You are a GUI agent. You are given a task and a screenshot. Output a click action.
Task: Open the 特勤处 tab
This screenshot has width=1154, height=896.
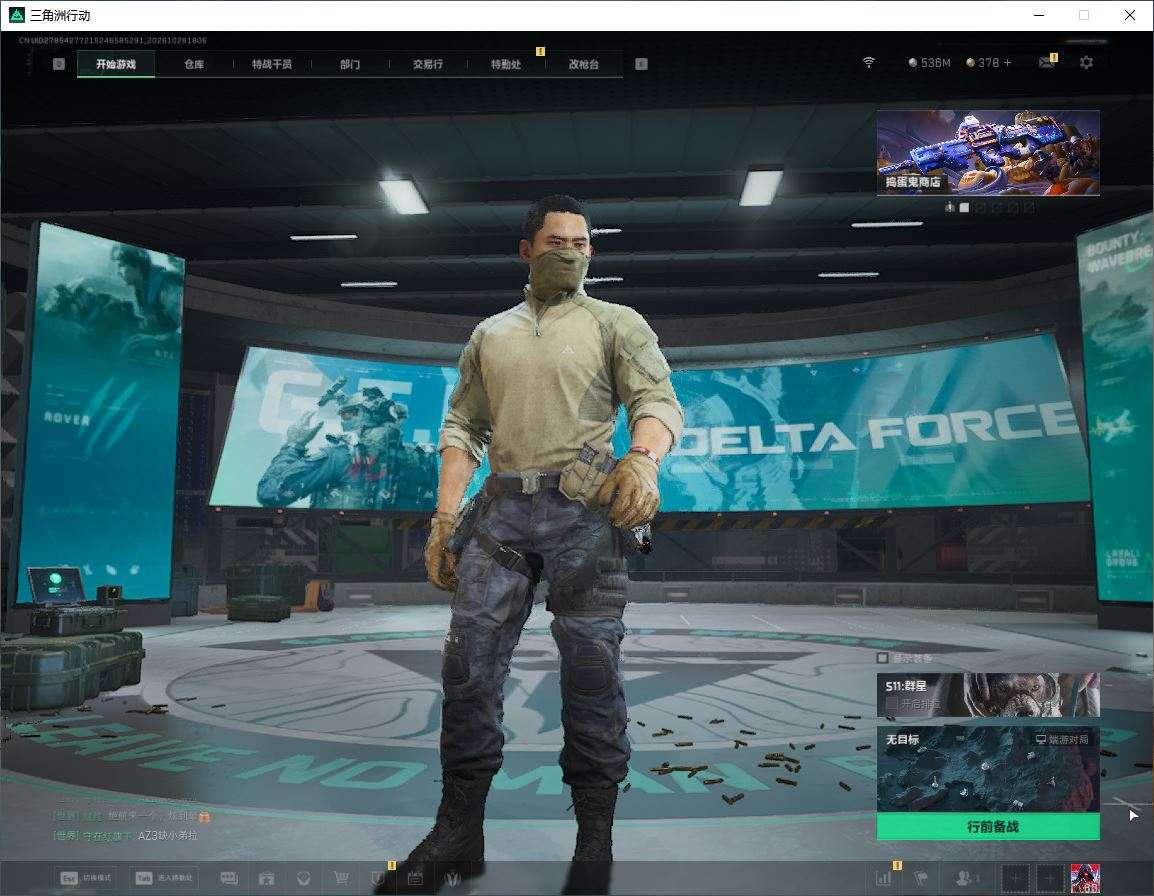coord(506,64)
